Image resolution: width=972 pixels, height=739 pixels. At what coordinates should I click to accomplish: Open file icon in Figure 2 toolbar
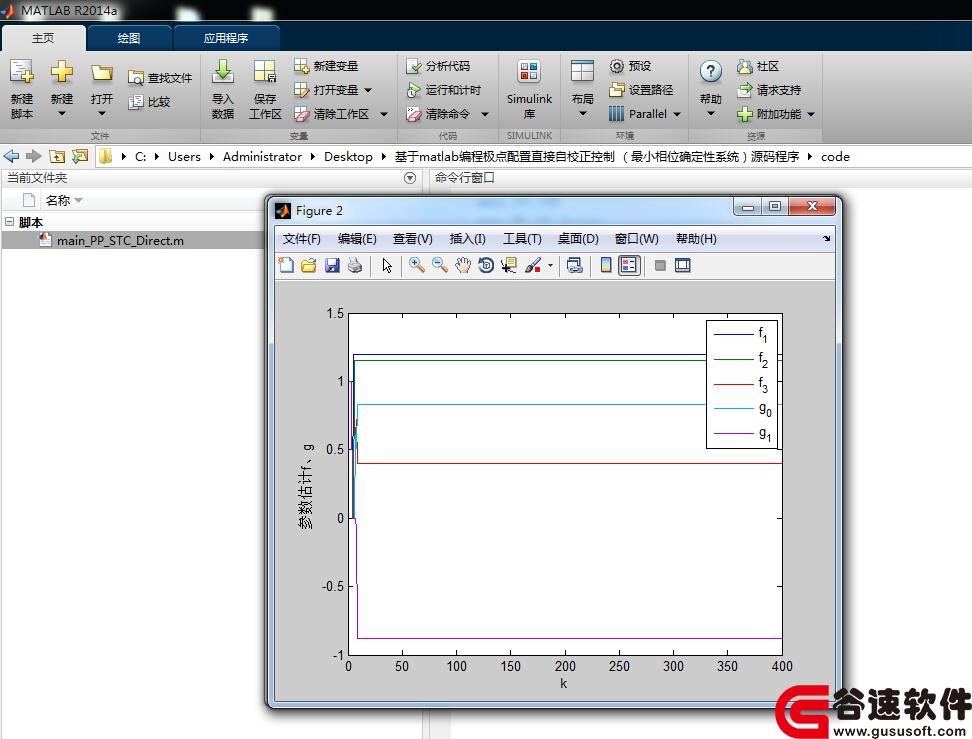coord(309,265)
